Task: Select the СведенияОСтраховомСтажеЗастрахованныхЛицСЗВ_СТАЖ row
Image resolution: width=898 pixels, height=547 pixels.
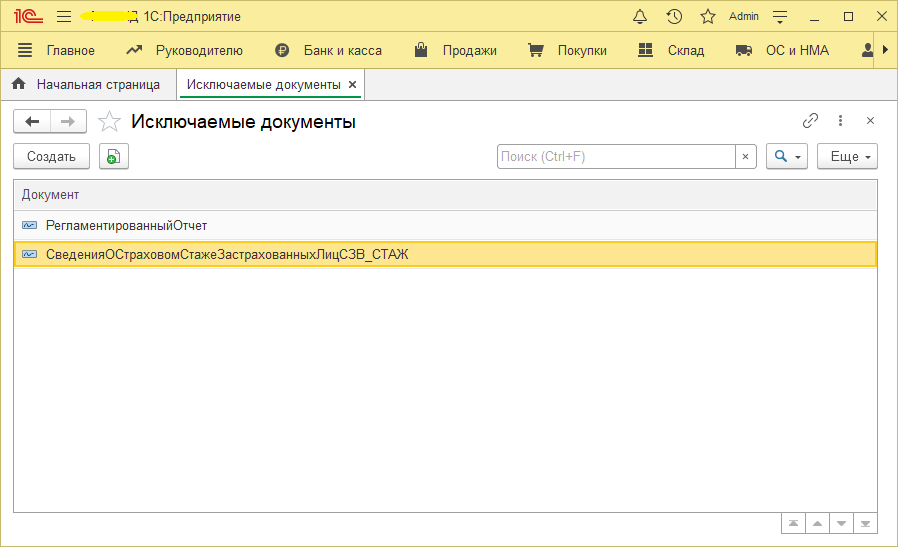Action: pos(446,254)
